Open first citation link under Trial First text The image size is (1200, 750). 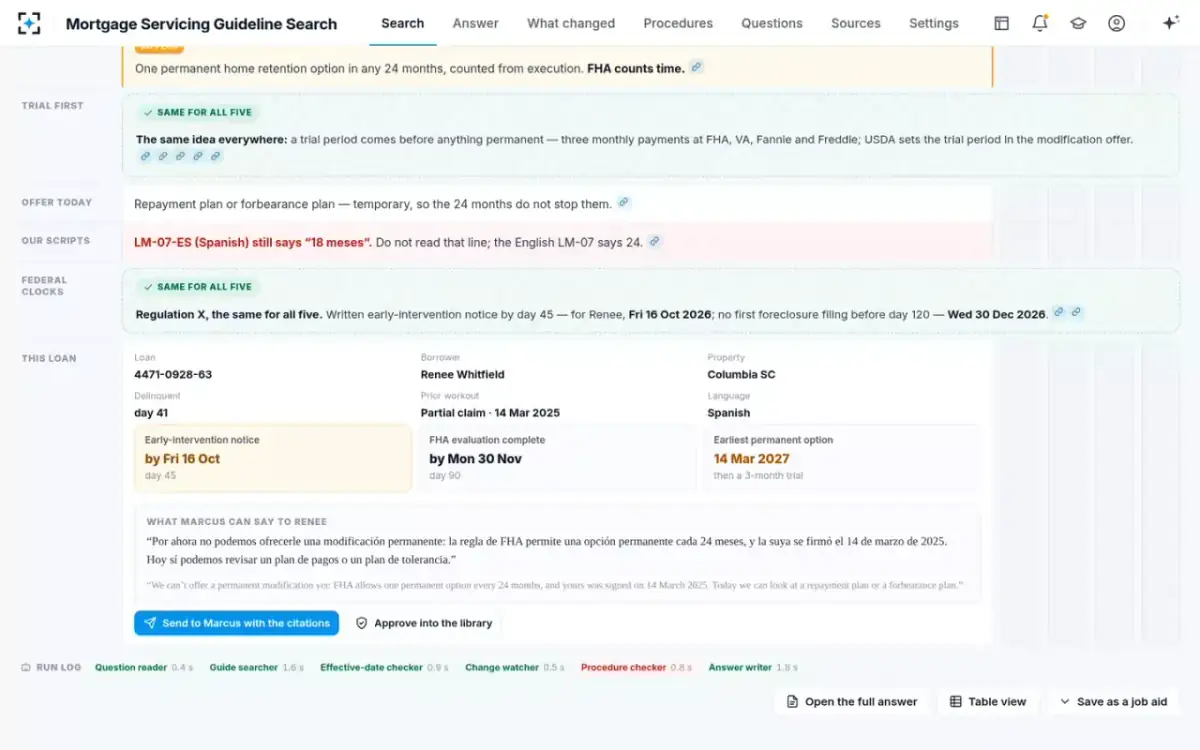[x=145, y=156]
